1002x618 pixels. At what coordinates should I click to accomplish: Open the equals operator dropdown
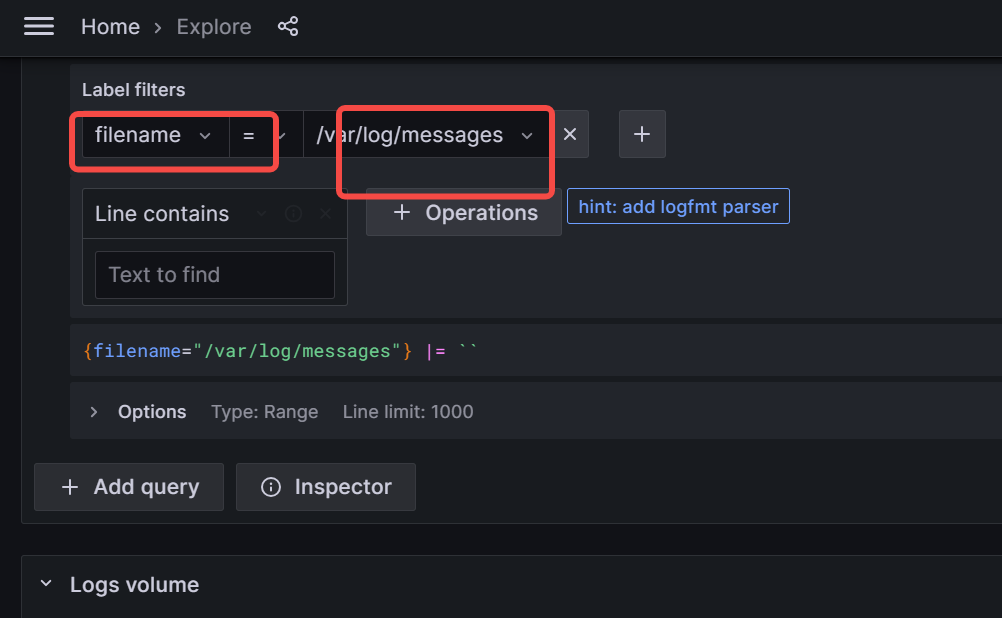click(264, 135)
